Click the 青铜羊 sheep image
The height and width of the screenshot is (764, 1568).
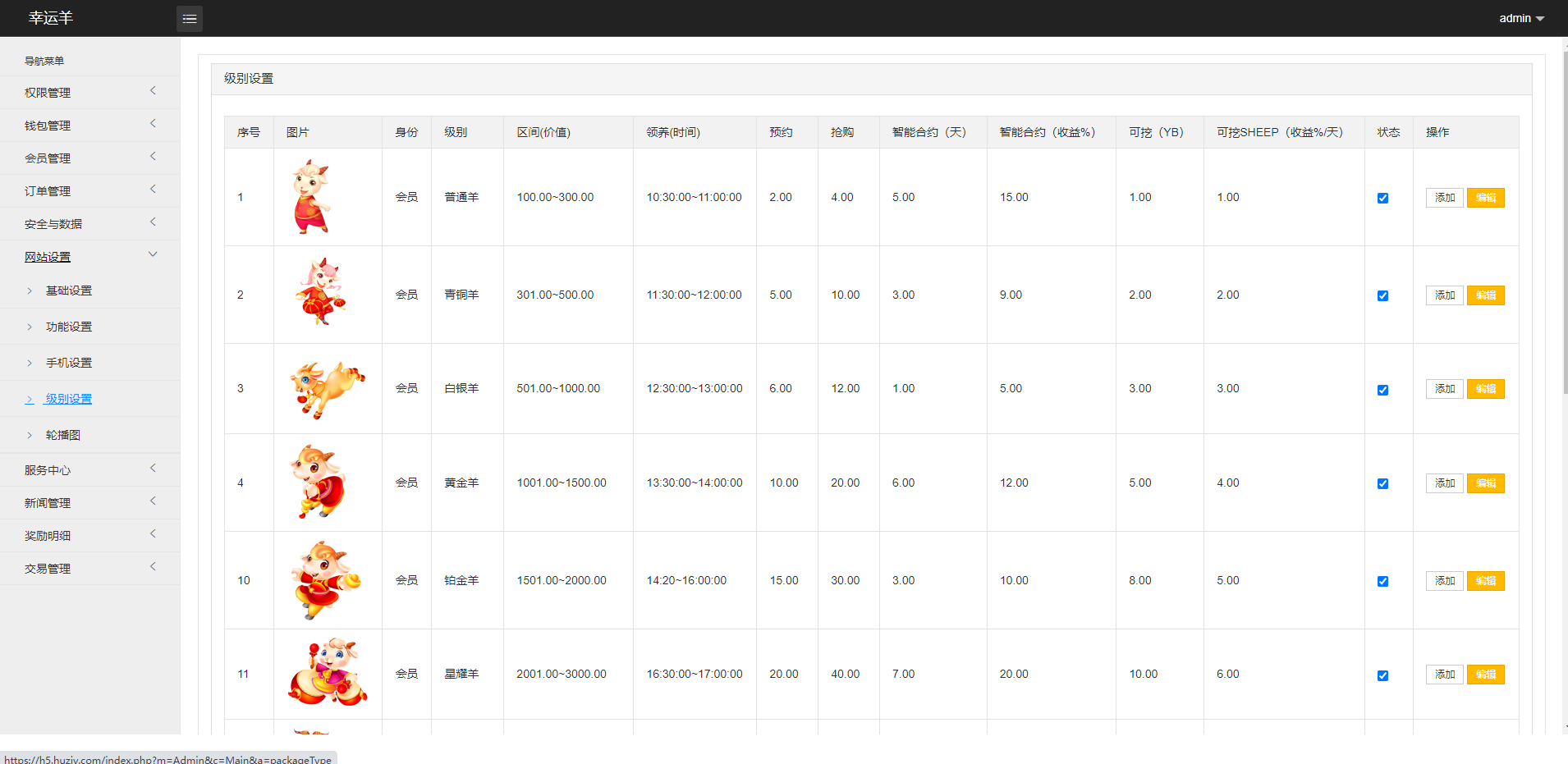[321, 293]
